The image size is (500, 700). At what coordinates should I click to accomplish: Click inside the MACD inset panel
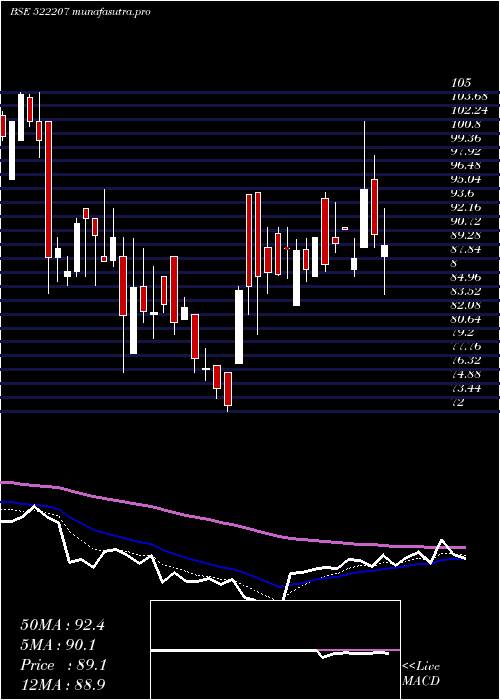(275, 650)
